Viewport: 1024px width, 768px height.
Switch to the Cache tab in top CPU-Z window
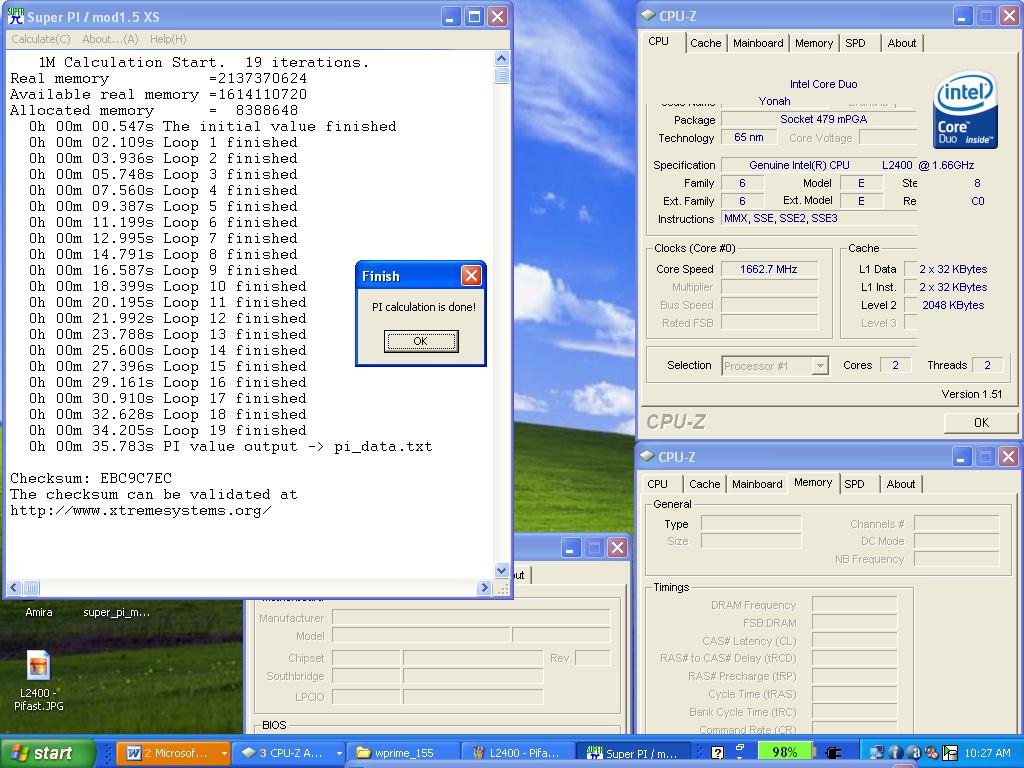(x=705, y=43)
